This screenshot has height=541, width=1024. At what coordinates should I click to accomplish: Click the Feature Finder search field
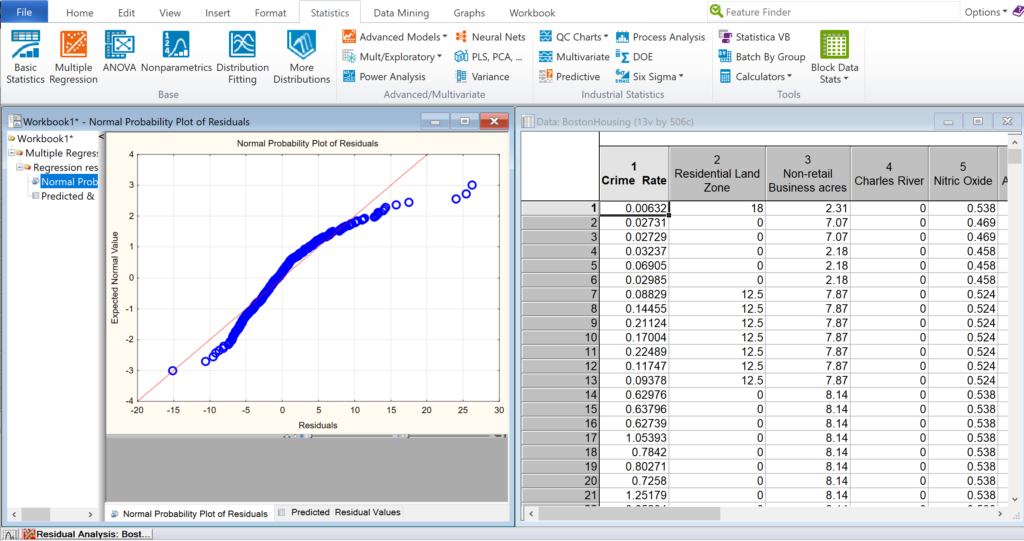(x=833, y=12)
